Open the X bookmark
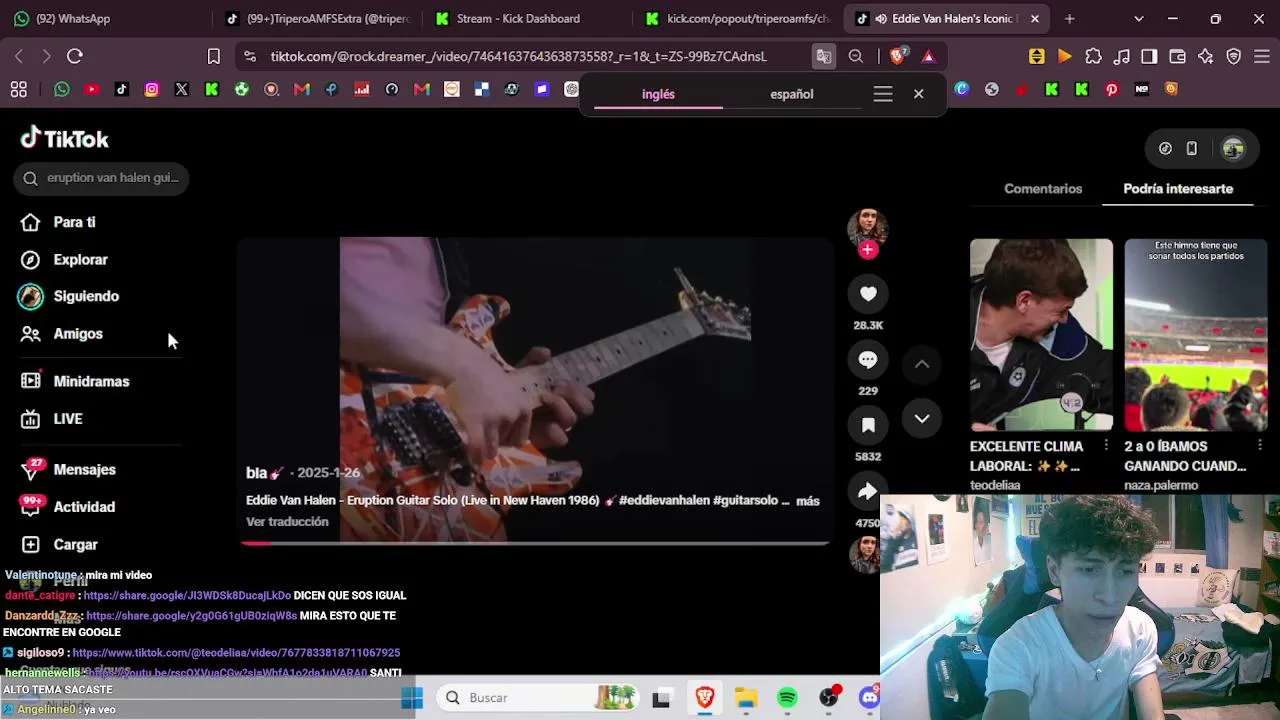This screenshot has height=720, width=1280. (182, 90)
